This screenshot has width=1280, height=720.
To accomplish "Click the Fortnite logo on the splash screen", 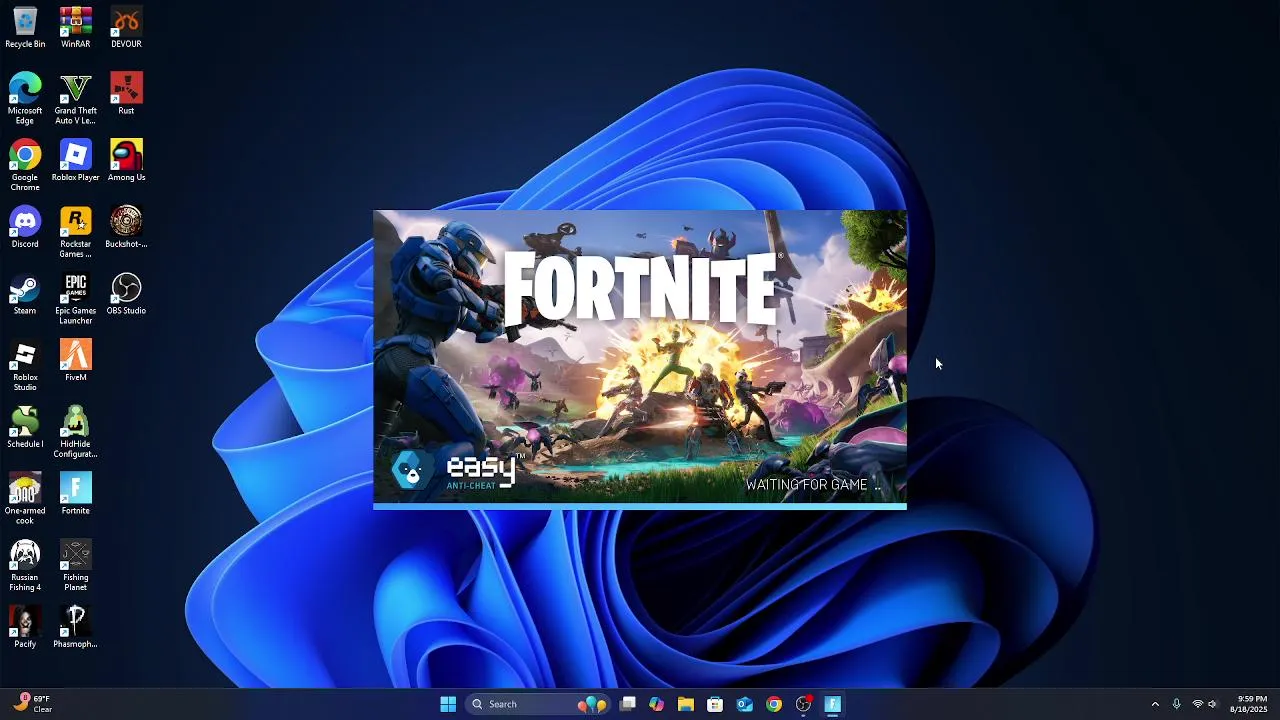I will click(x=641, y=289).
